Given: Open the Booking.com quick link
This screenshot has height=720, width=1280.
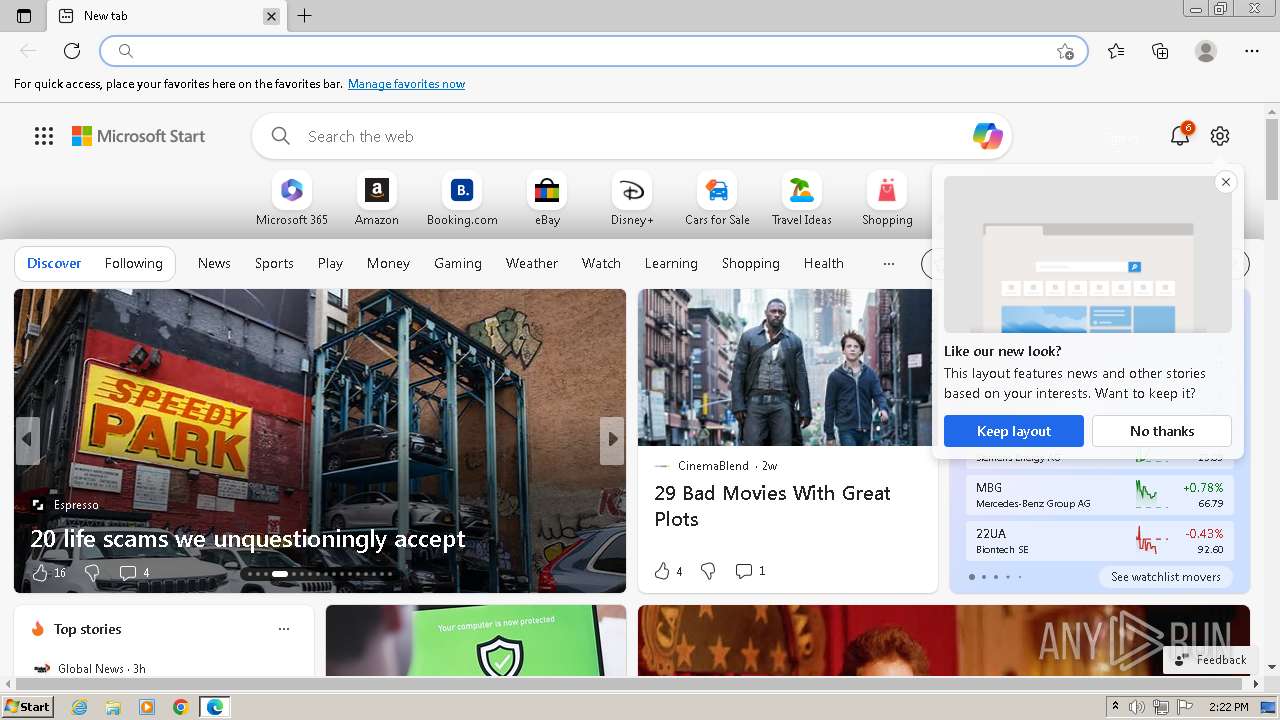Looking at the screenshot, I should (x=462, y=199).
